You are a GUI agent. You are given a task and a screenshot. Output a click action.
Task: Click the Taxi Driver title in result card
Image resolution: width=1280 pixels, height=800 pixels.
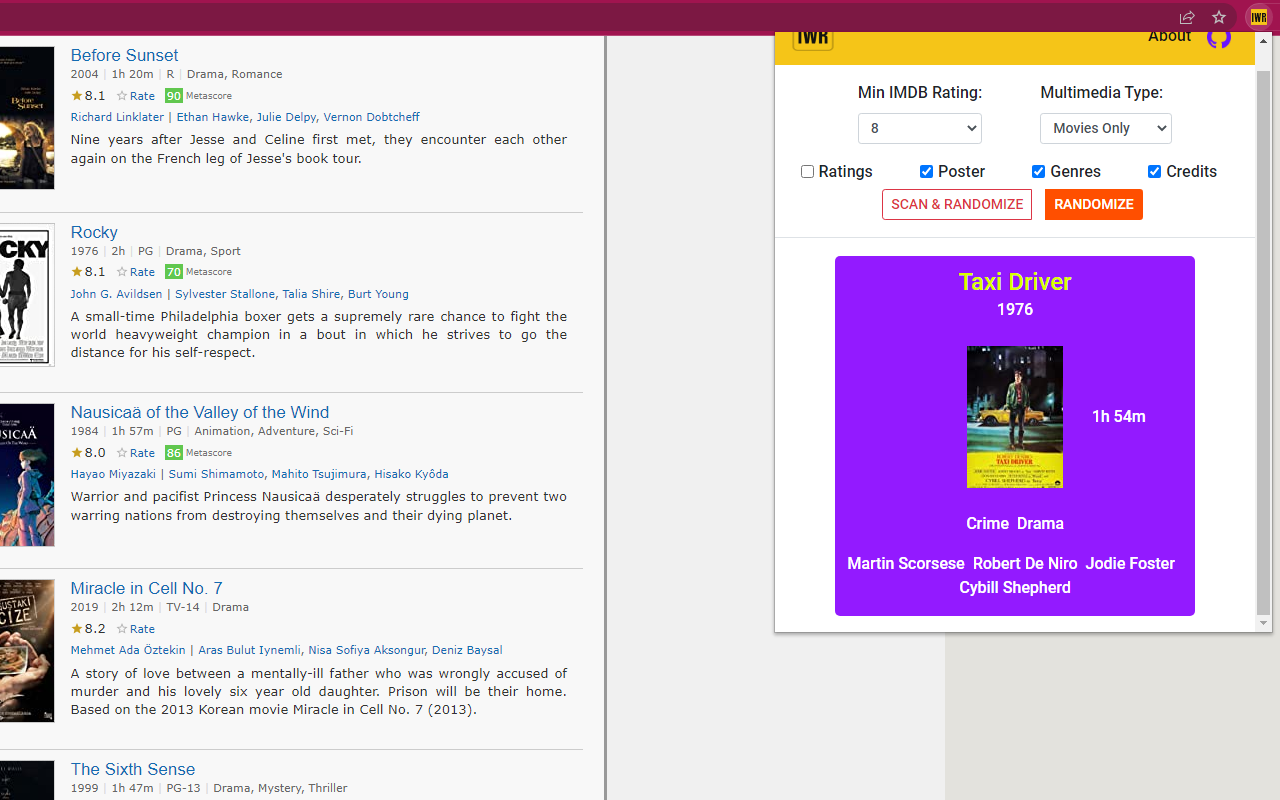(x=1015, y=282)
